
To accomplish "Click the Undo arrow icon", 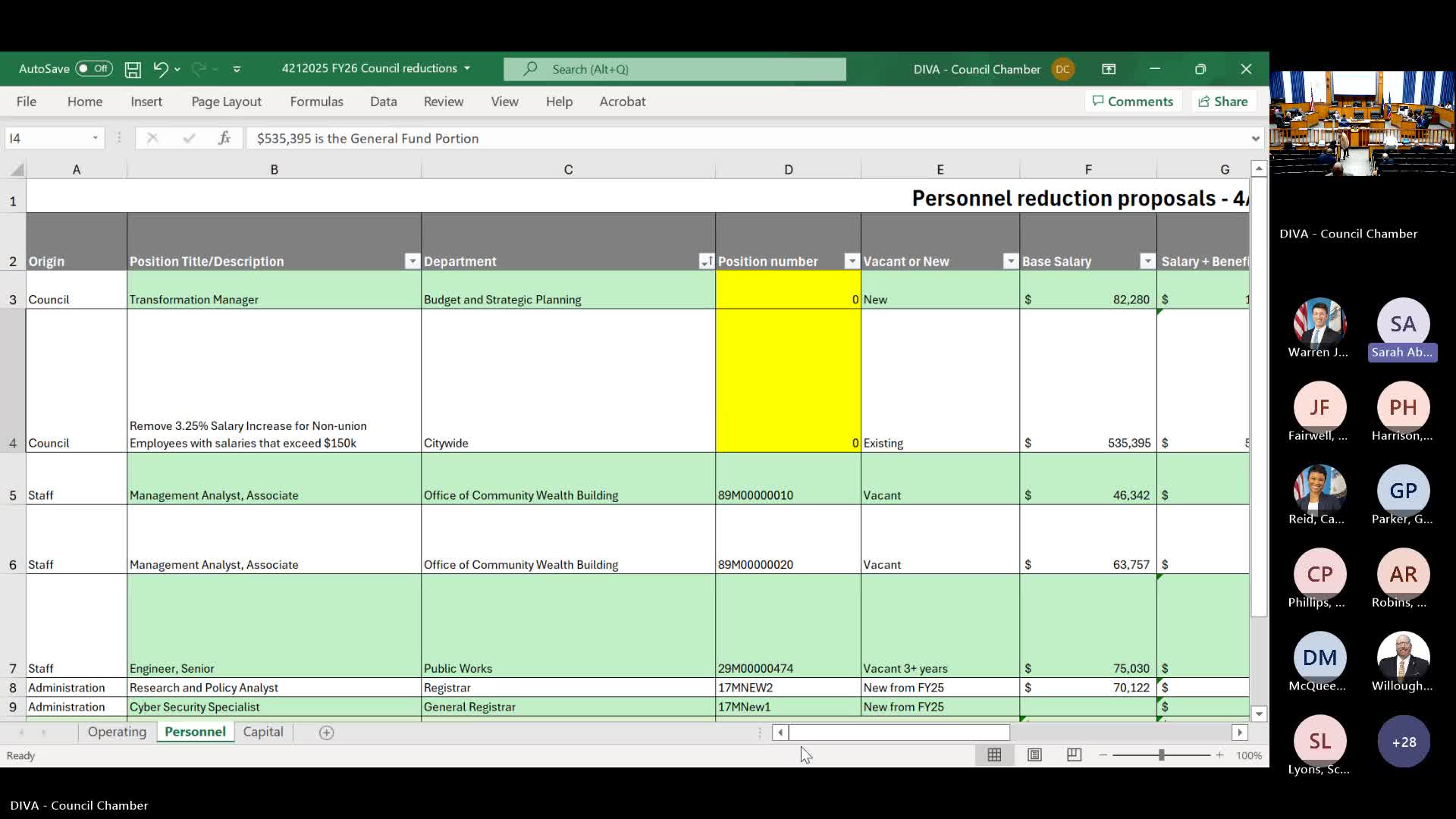I will [160, 69].
